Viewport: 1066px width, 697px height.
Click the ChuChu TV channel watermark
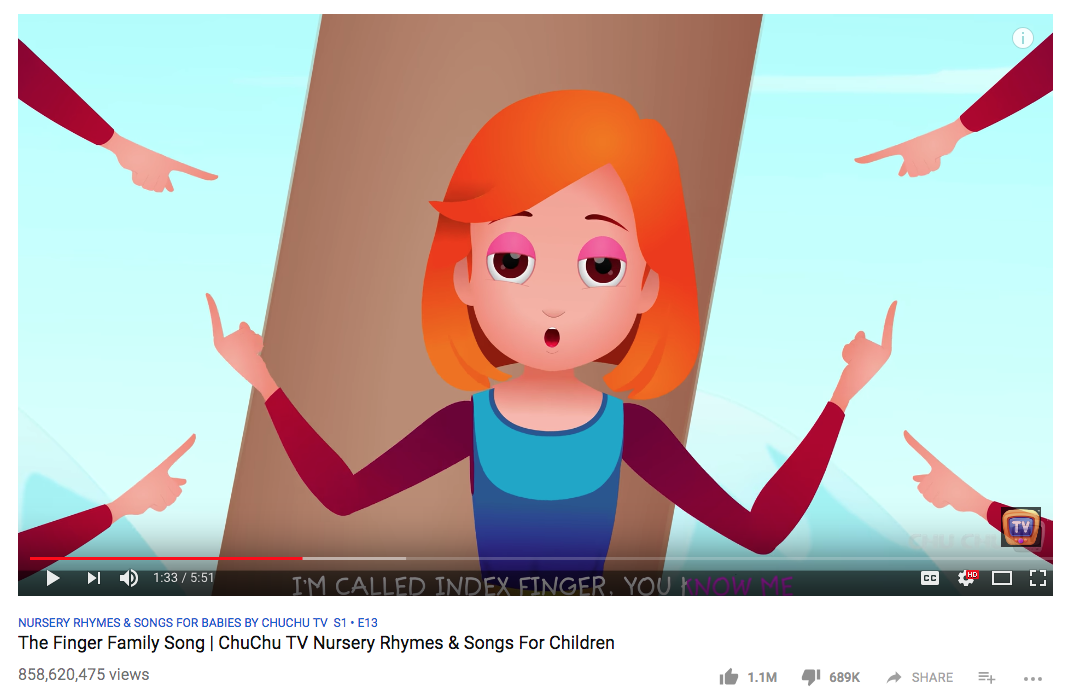tap(1020, 527)
